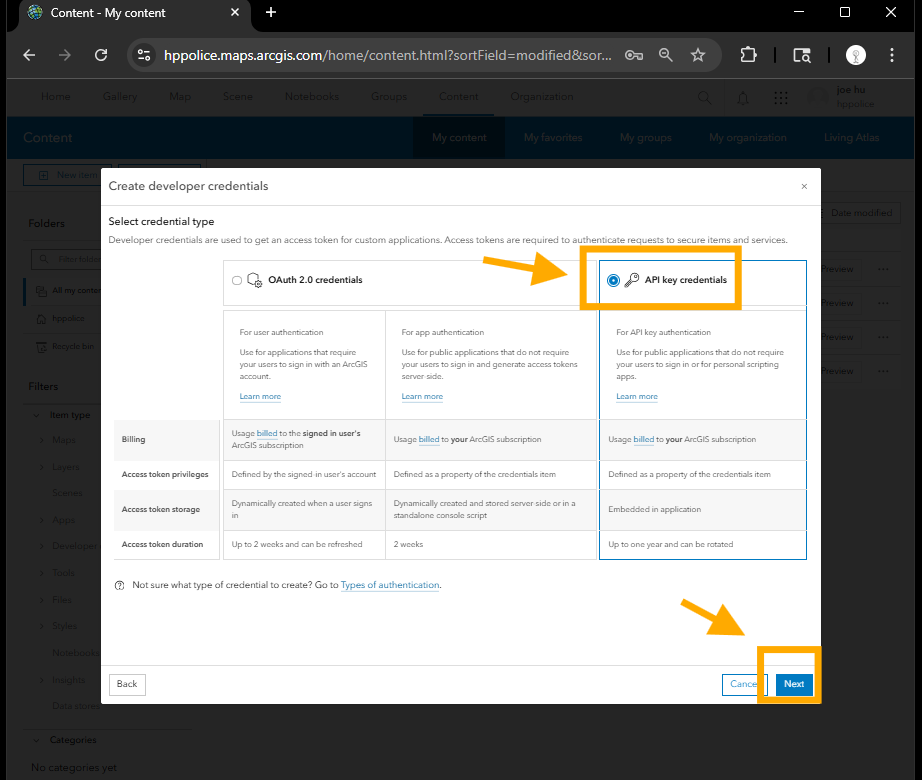The width and height of the screenshot is (922, 780).
Task: Expand the Styles item type filter
Action: click(x=42, y=626)
